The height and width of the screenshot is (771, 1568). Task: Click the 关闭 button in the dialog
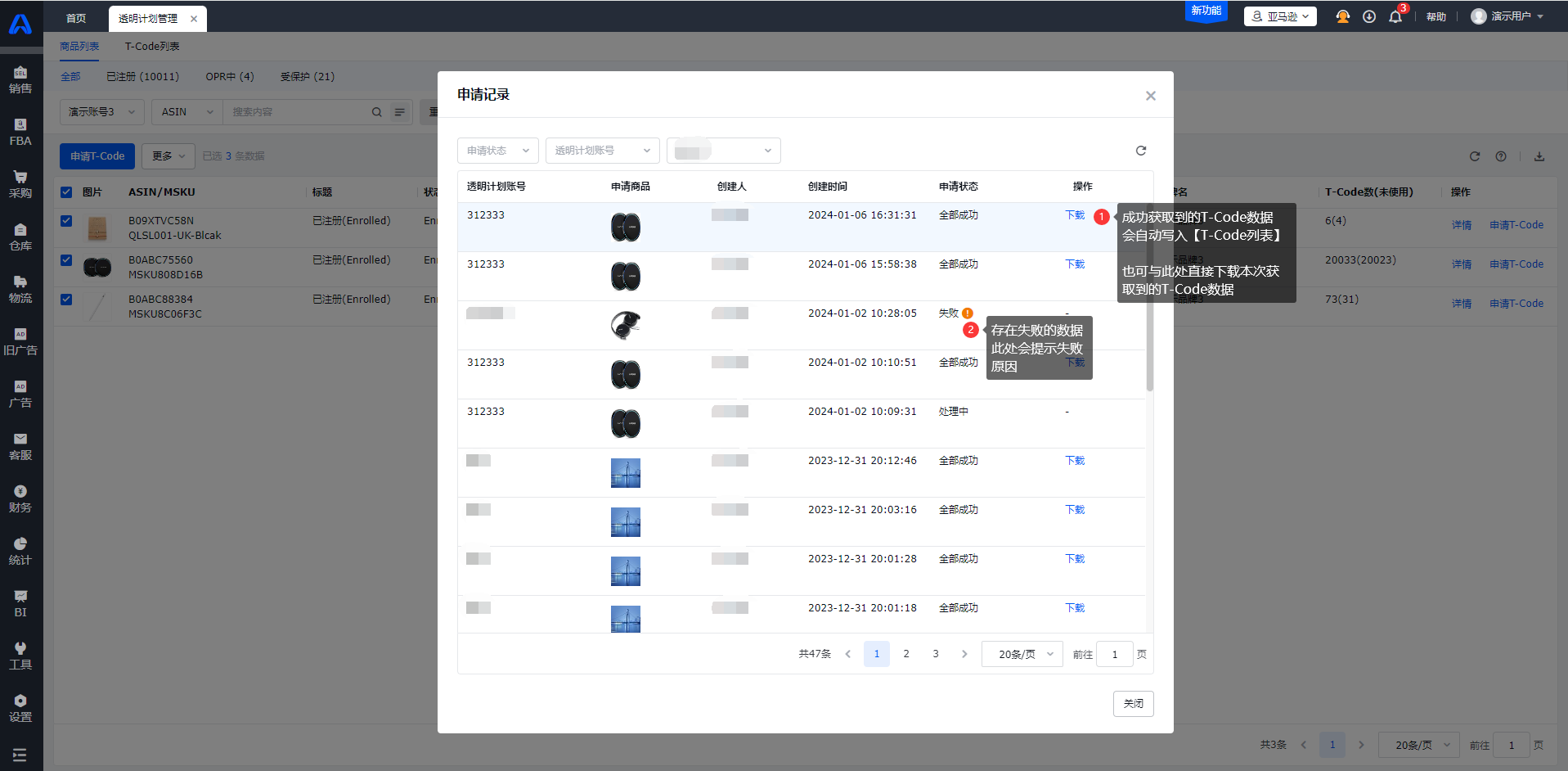coord(1133,704)
